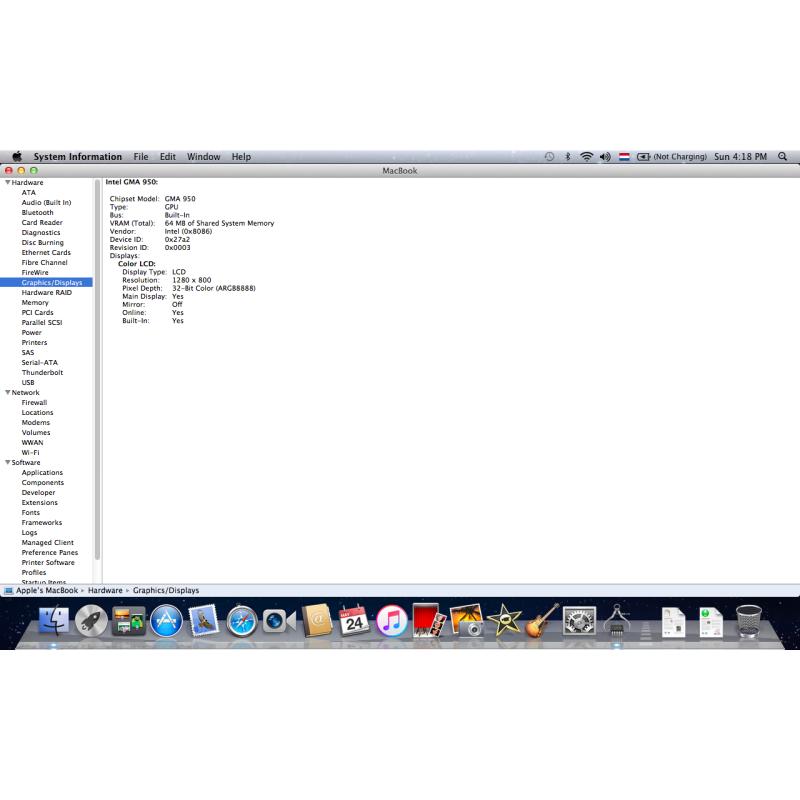800x800 pixels.
Task: Select Audio (Built In) in sidebar
Action: pyautogui.click(x=46, y=203)
